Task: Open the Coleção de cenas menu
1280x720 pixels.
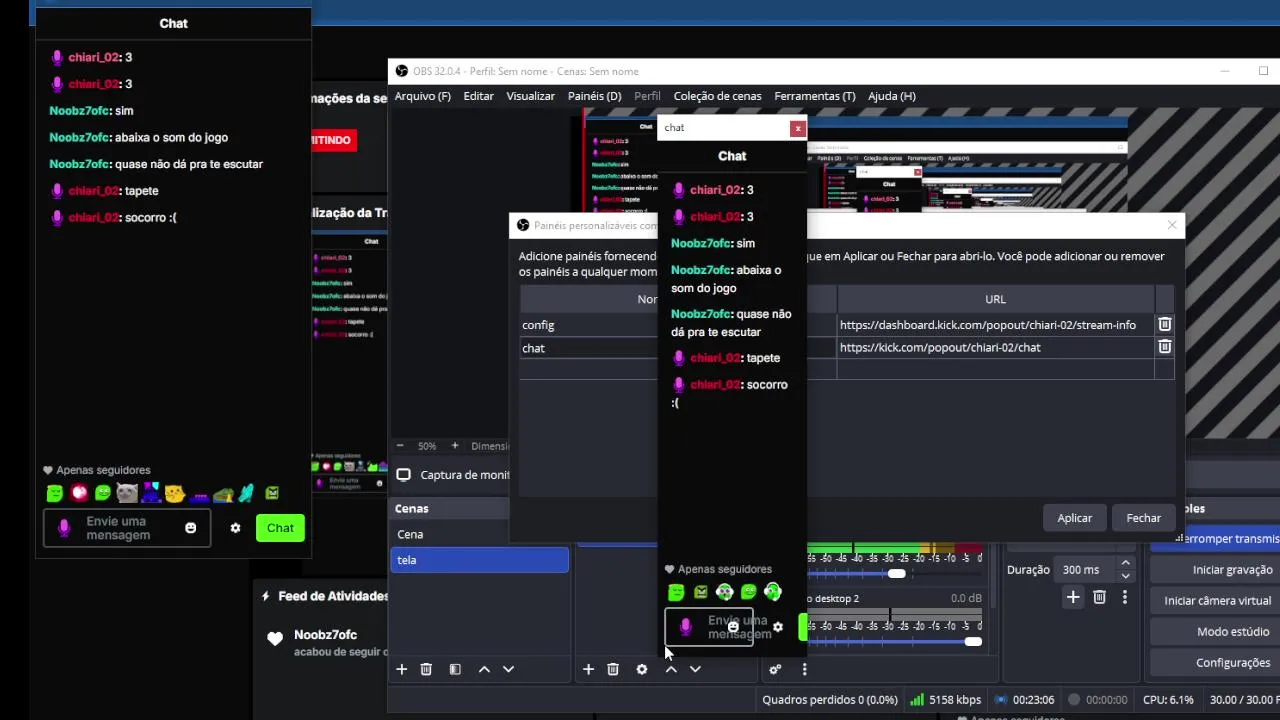Action: 717,96
